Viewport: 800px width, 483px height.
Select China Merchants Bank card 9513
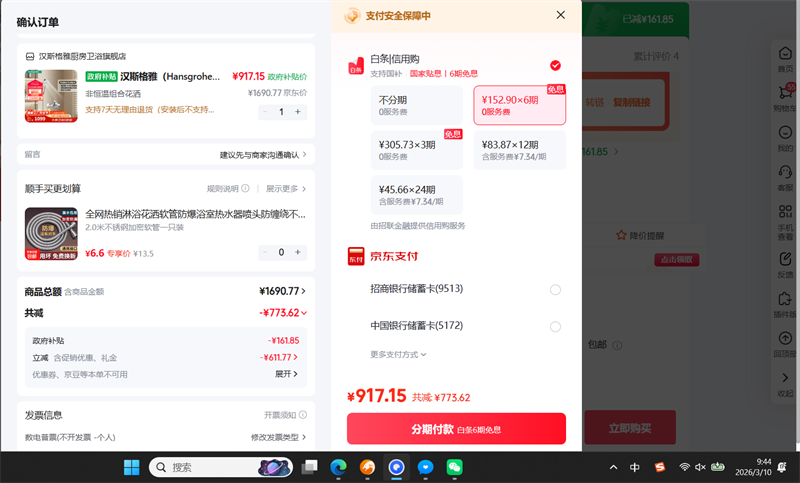[x=555, y=290]
